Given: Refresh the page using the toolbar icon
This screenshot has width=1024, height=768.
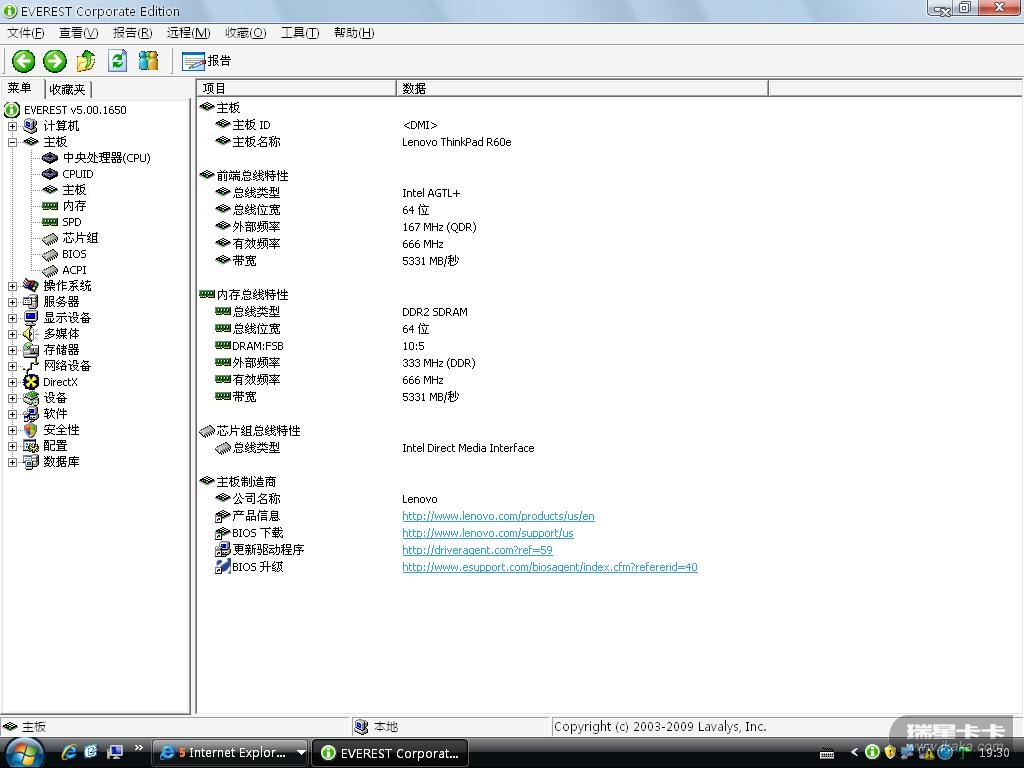Looking at the screenshot, I should tap(118, 61).
